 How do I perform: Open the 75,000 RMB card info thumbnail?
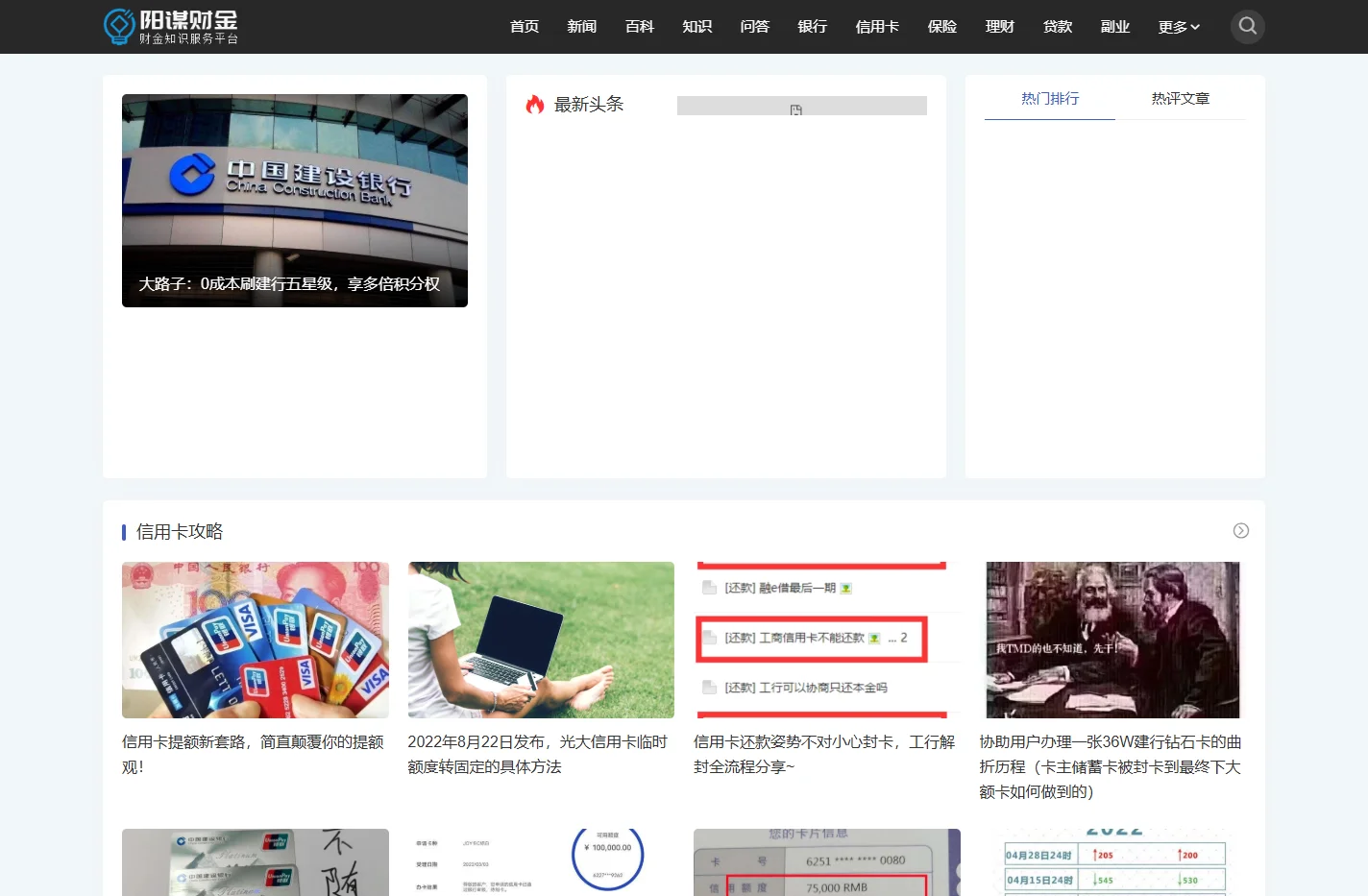point(827,862)
